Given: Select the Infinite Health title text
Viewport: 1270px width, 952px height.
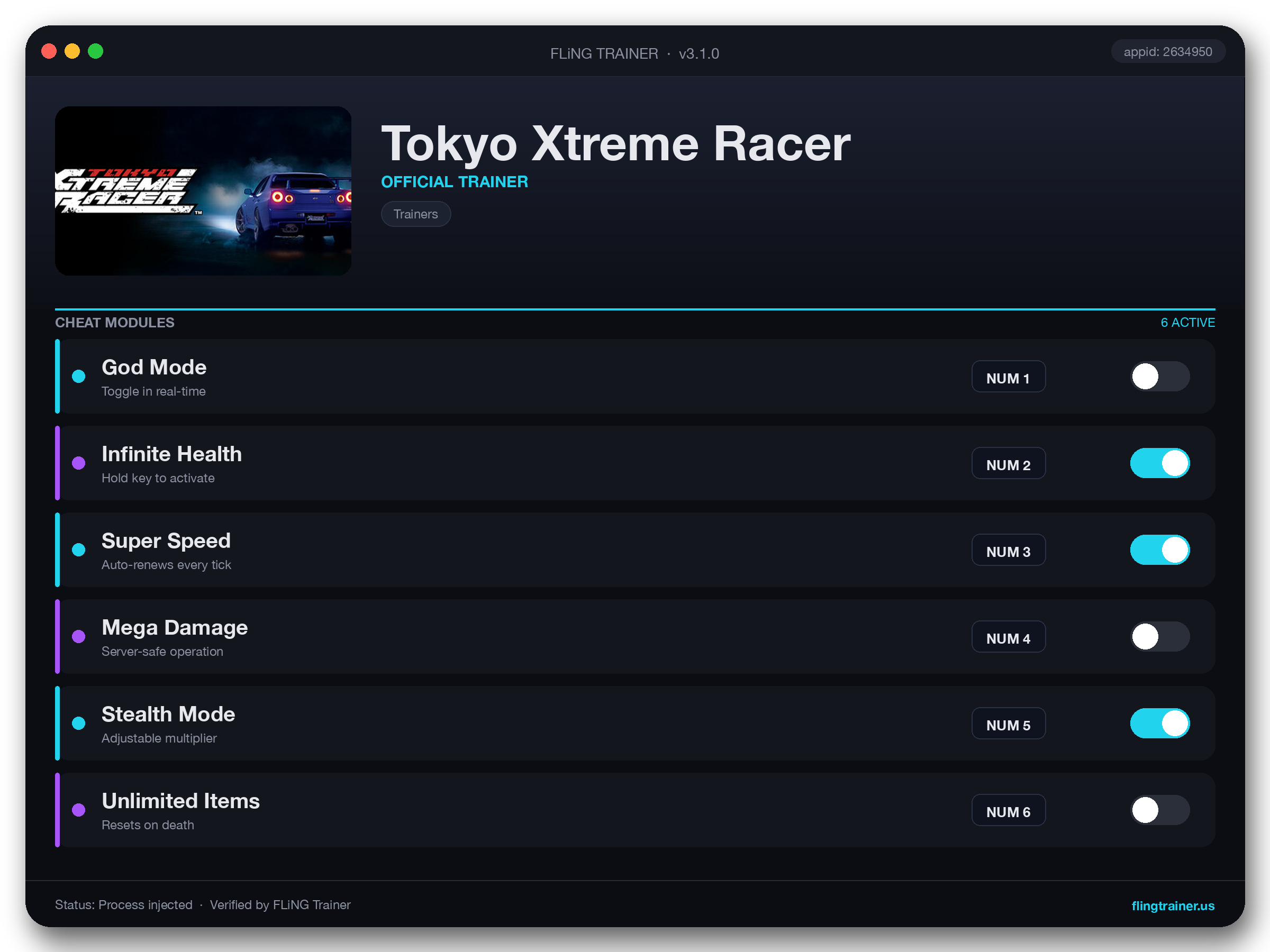Looking at the screenshot, I should [x=171, y=454].
